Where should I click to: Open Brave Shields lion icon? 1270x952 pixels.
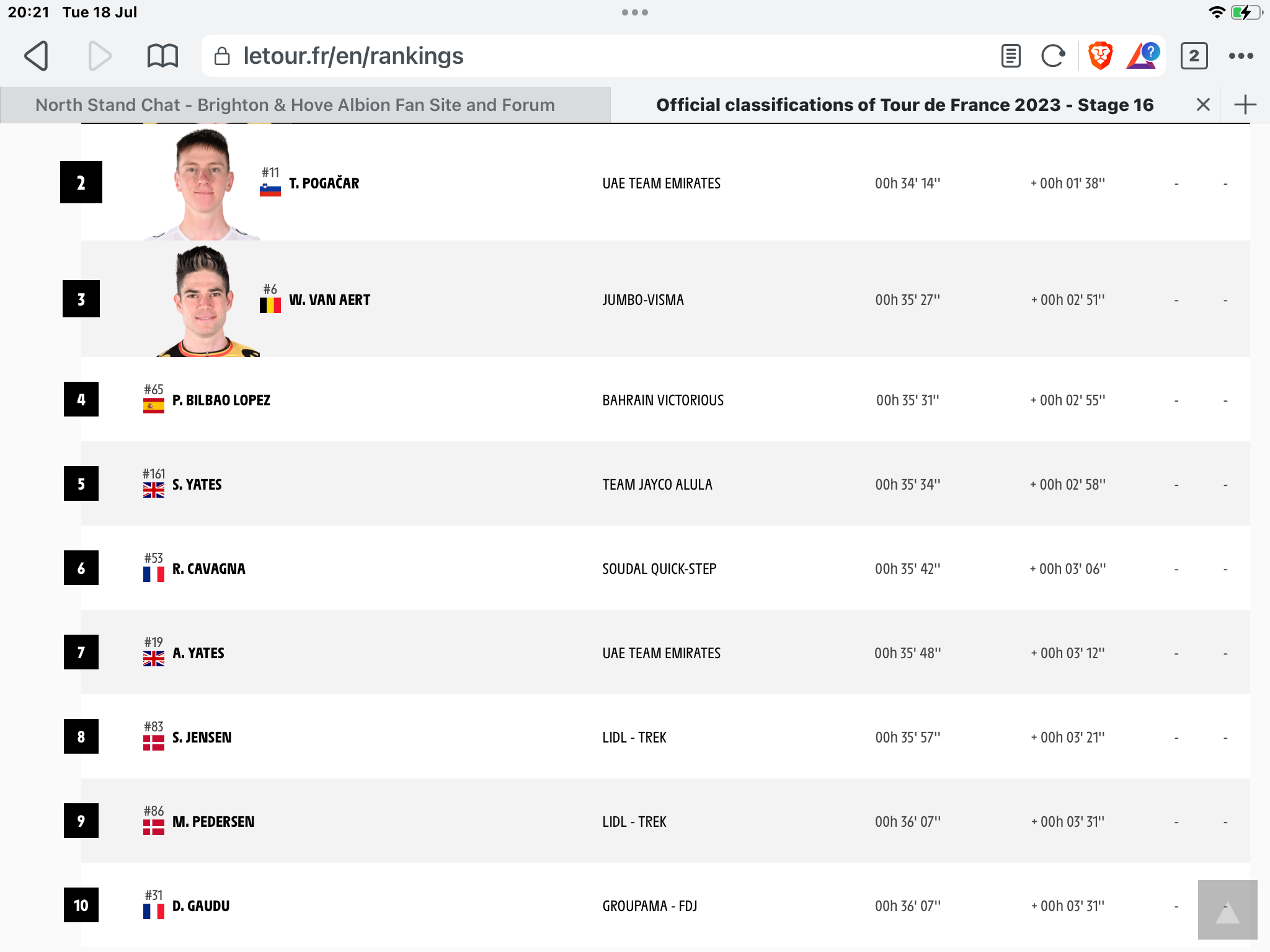pos(1101,56)
